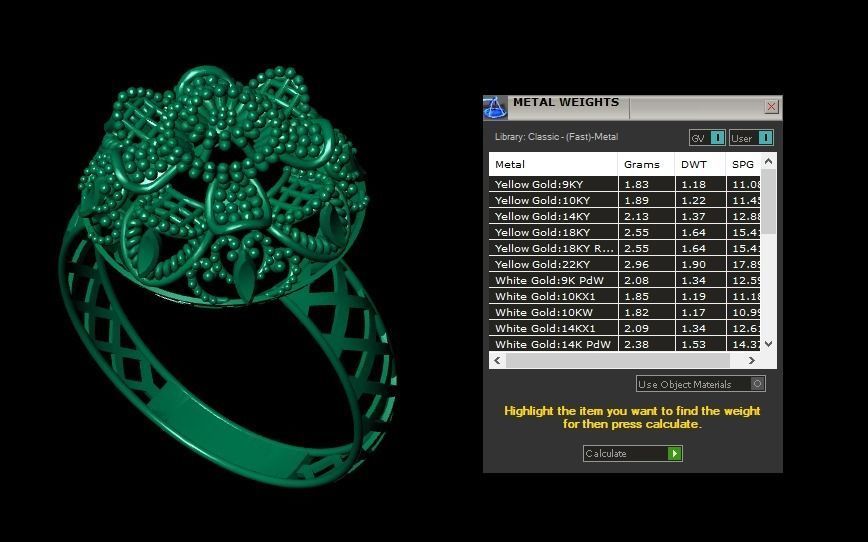Image resolution: width=868 pixels, height=542 pixels.
Task: Click the 2.13 grams value
Action: pyautogui.click(x=636, y=216)
